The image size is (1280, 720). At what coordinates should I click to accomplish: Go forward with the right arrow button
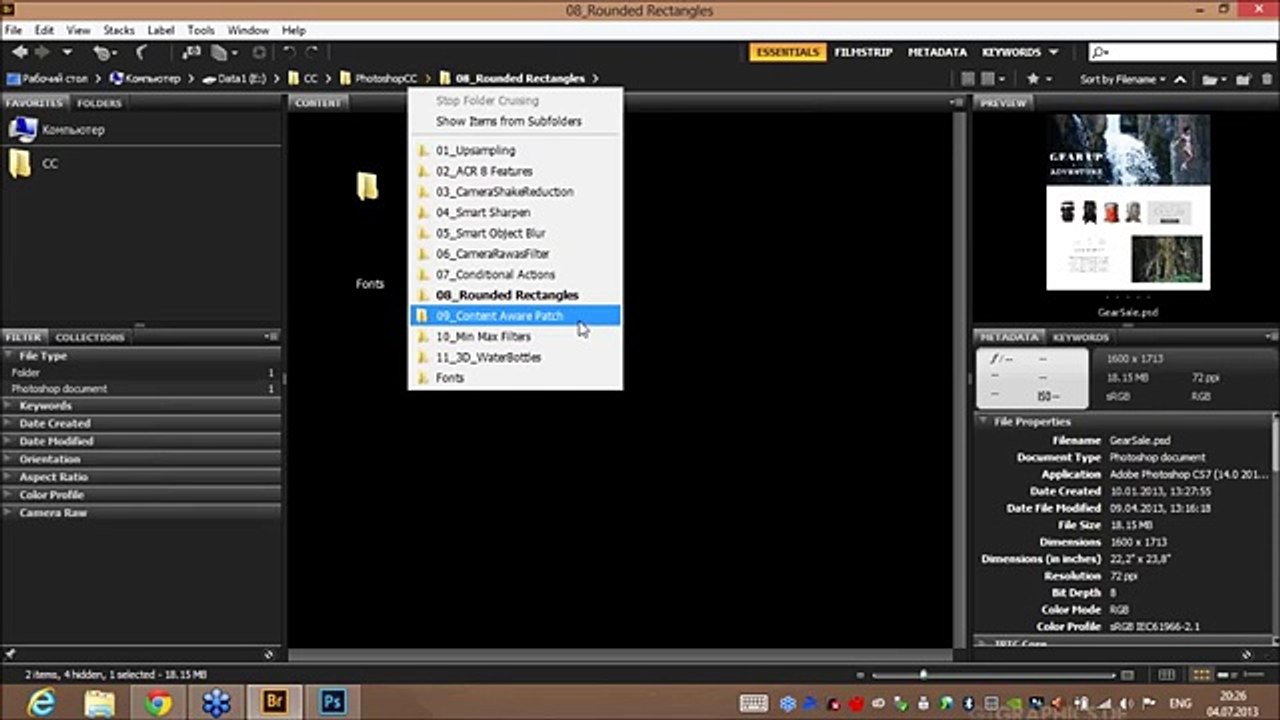[x=43, y=52]
